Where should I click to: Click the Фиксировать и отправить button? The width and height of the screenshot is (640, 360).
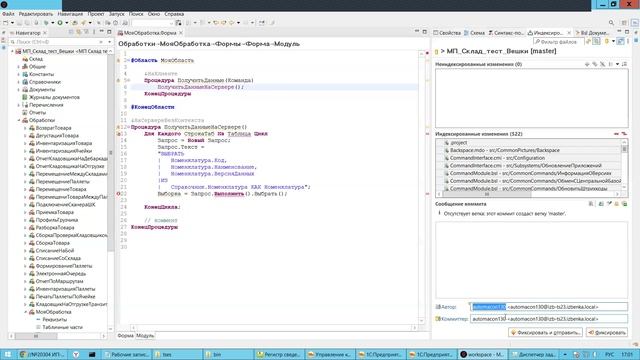tap(545, 332)
